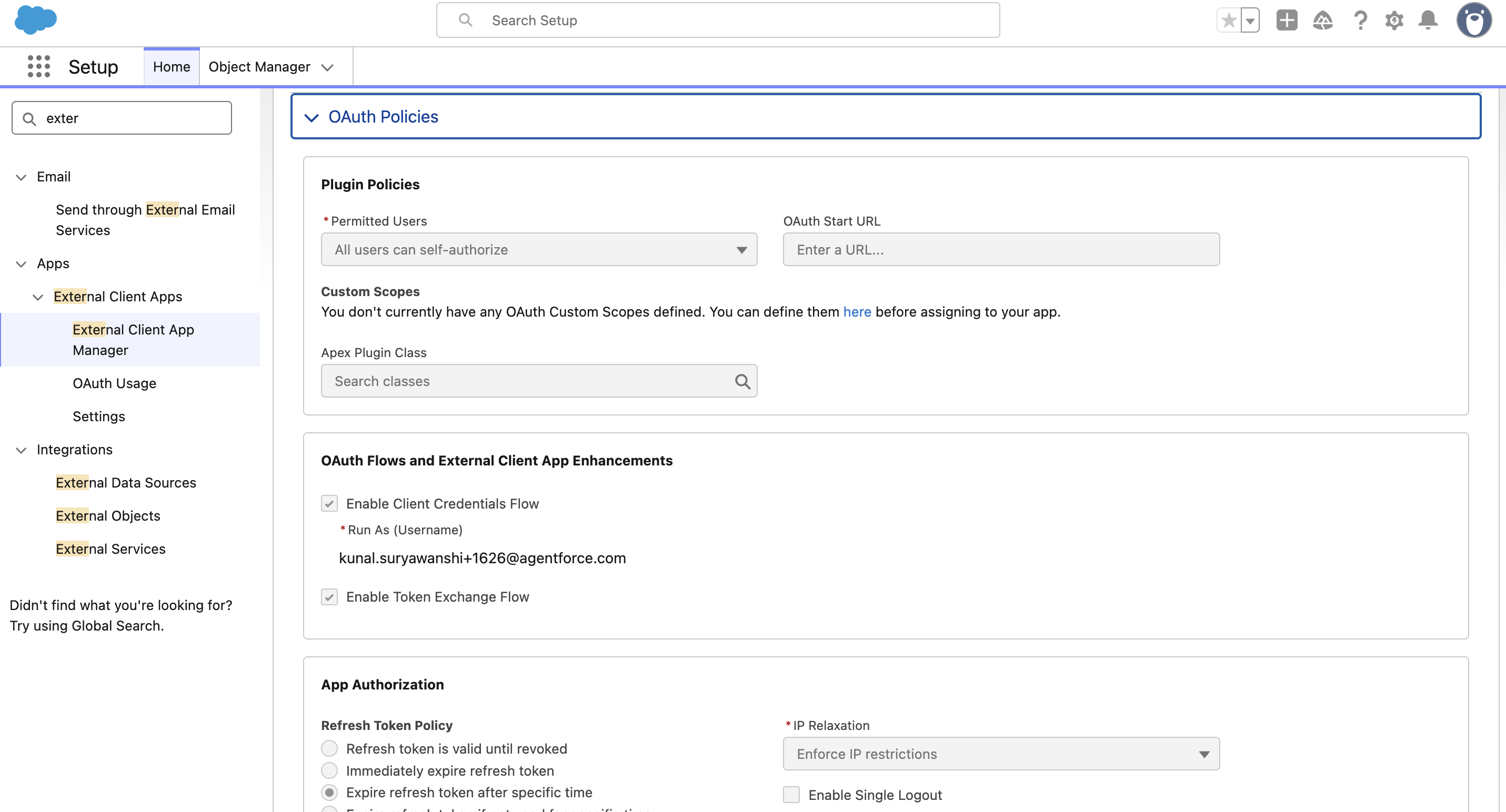This screenshot has height=812, width=1506.
Task: Click the user avatar profile icon
Action: tap(1473, 21)
